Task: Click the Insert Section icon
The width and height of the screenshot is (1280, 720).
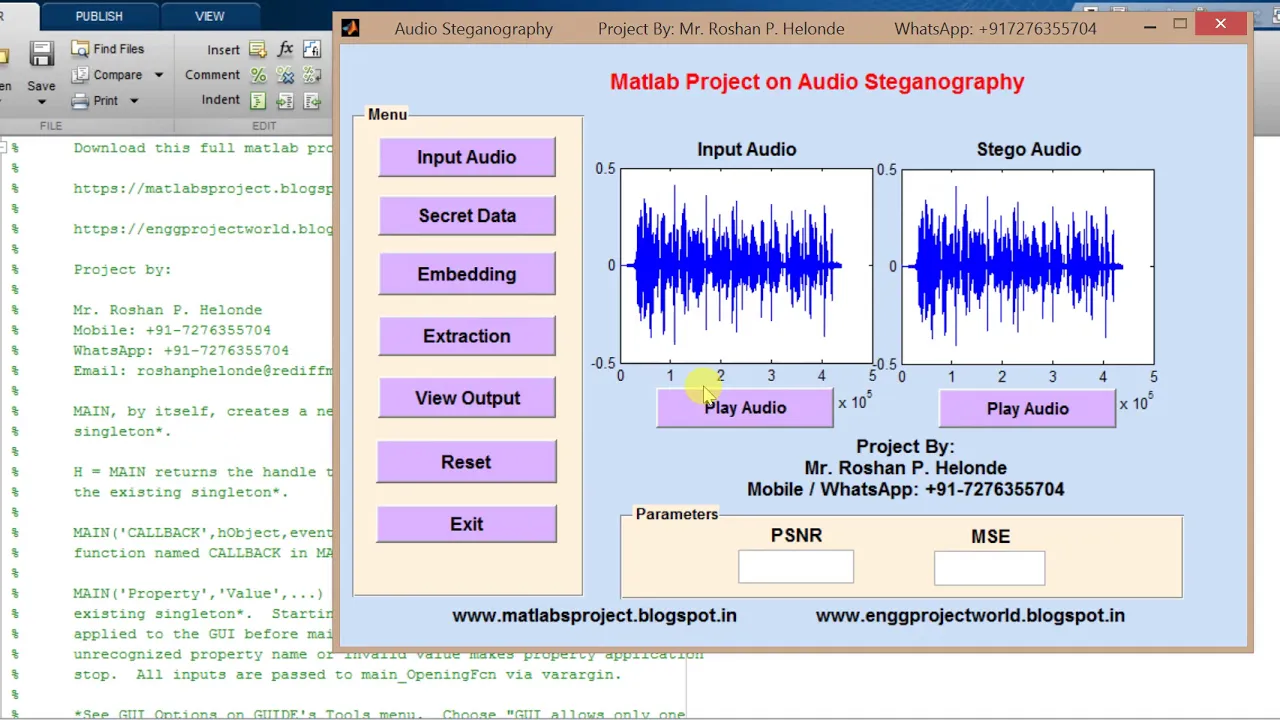Action: 258,49
